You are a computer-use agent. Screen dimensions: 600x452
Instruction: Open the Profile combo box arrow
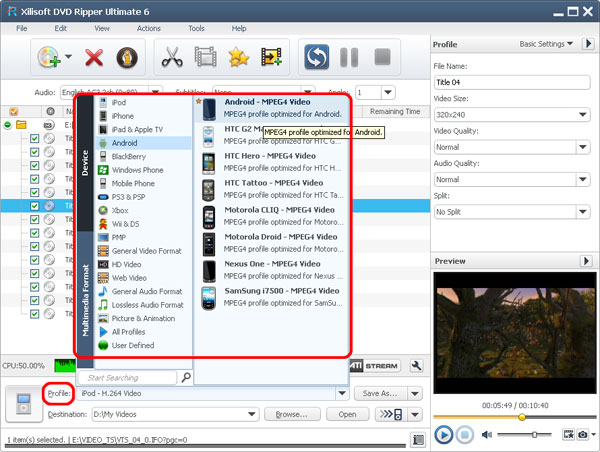pos(342,393)
